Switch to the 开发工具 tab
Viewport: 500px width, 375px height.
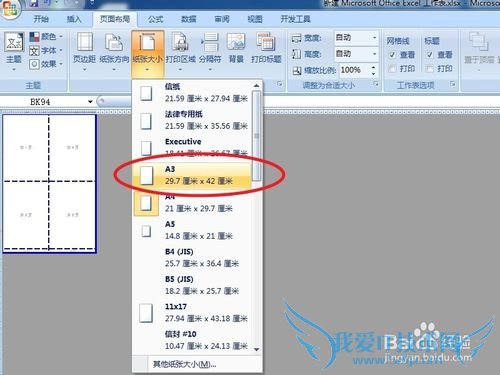295,19
